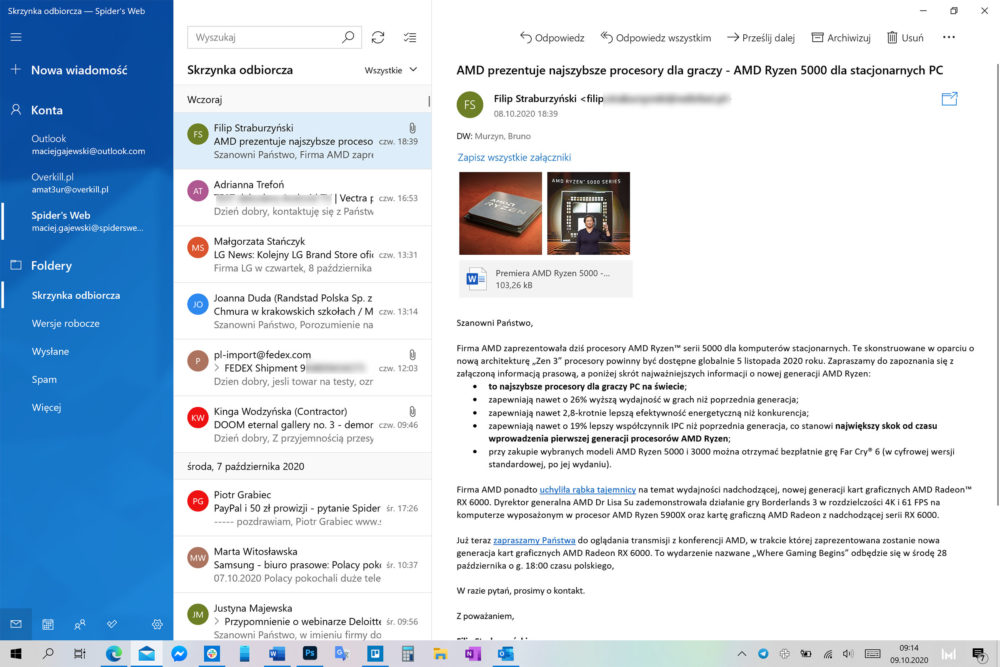The height and width of the screenshot is (667, 1000).
Task: Select the Spider's Web account
Action: click(87, 221)
